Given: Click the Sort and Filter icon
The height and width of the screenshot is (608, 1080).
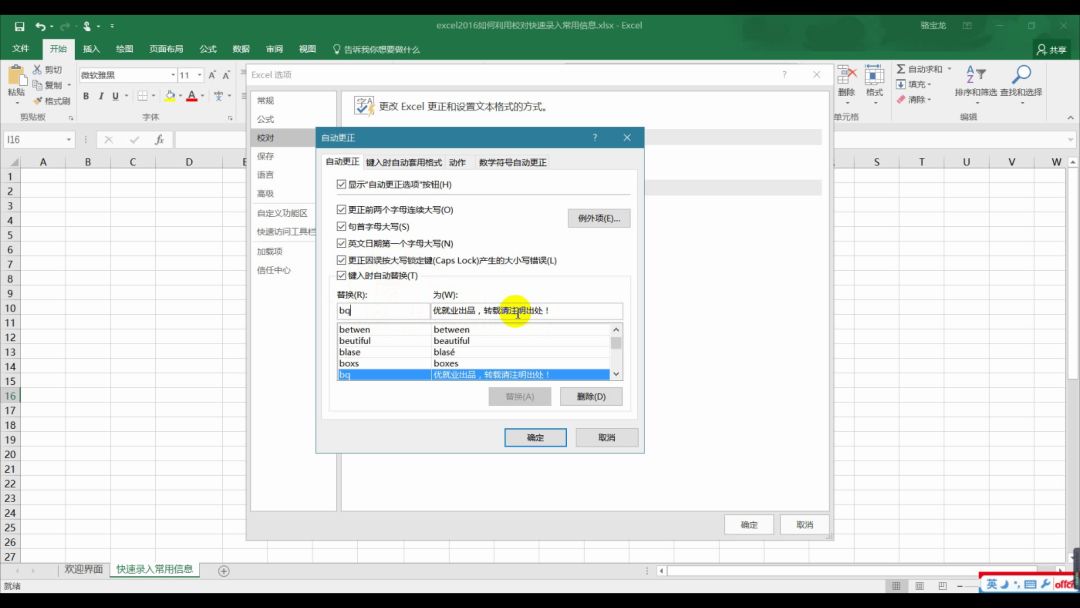Looking at the screenshot, I should tap(976, 76).
